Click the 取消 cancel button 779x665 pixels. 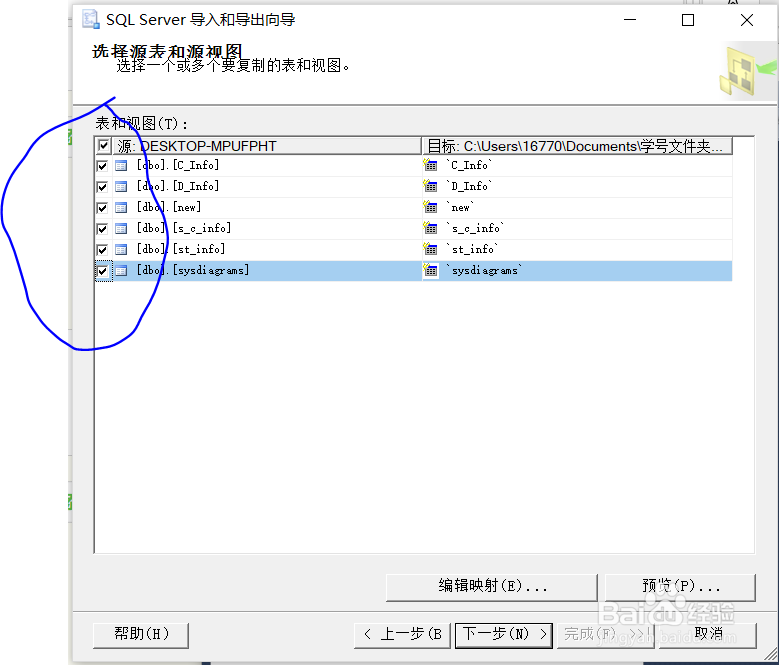[x=708, y=635]
